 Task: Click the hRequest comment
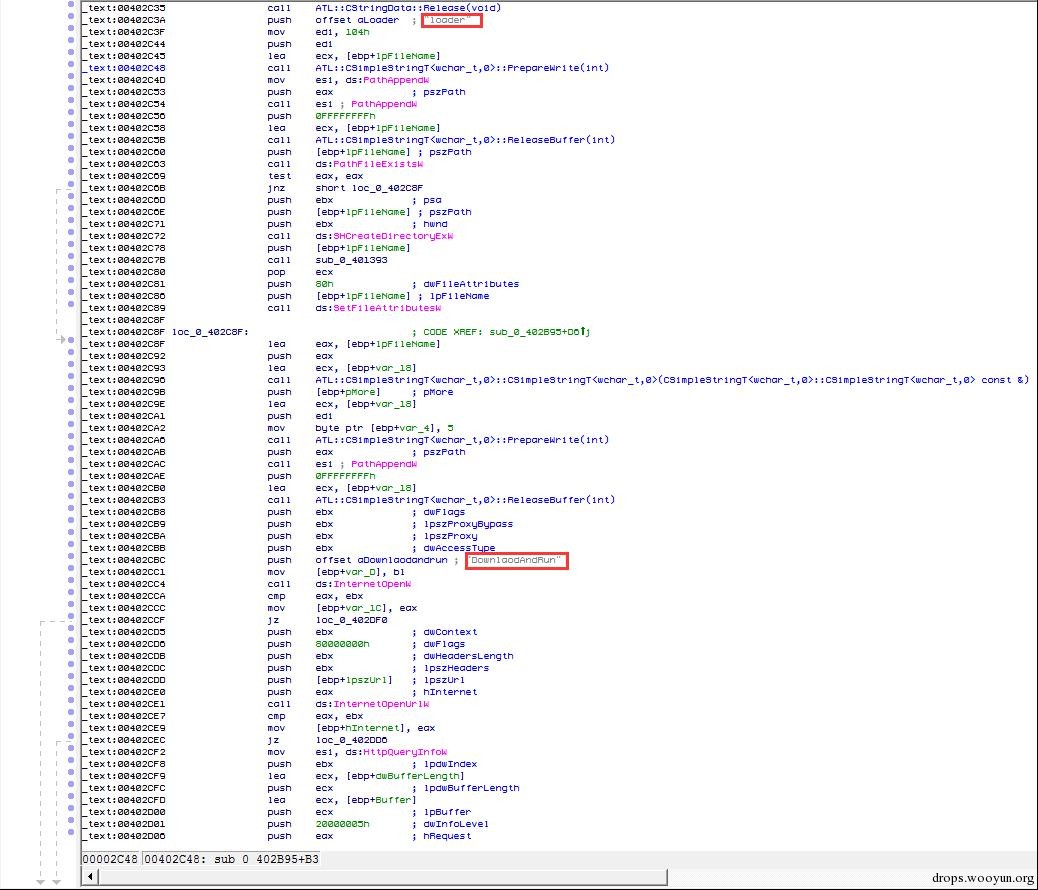point(447,836)
